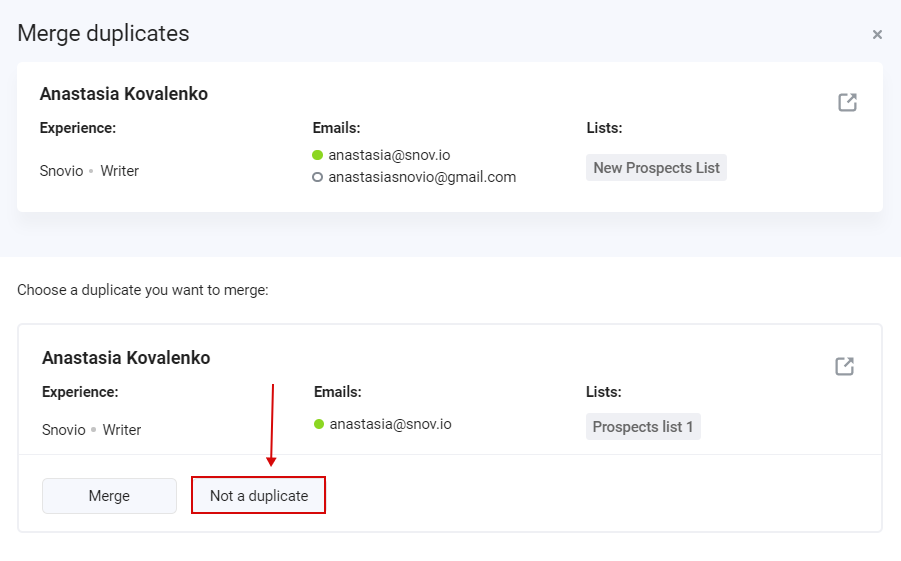Click the top card's Anastasia Kovalenko name
This screenshot has height=561, width=901.
point(124,94)
